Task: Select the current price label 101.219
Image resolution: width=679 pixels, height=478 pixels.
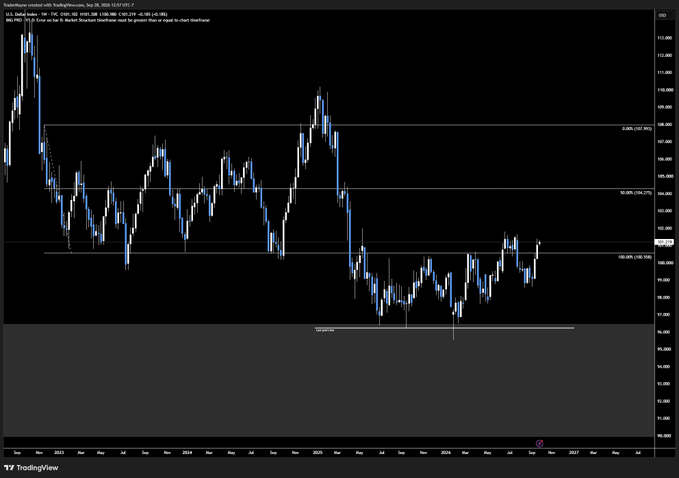Action: (x=664, y=242)
